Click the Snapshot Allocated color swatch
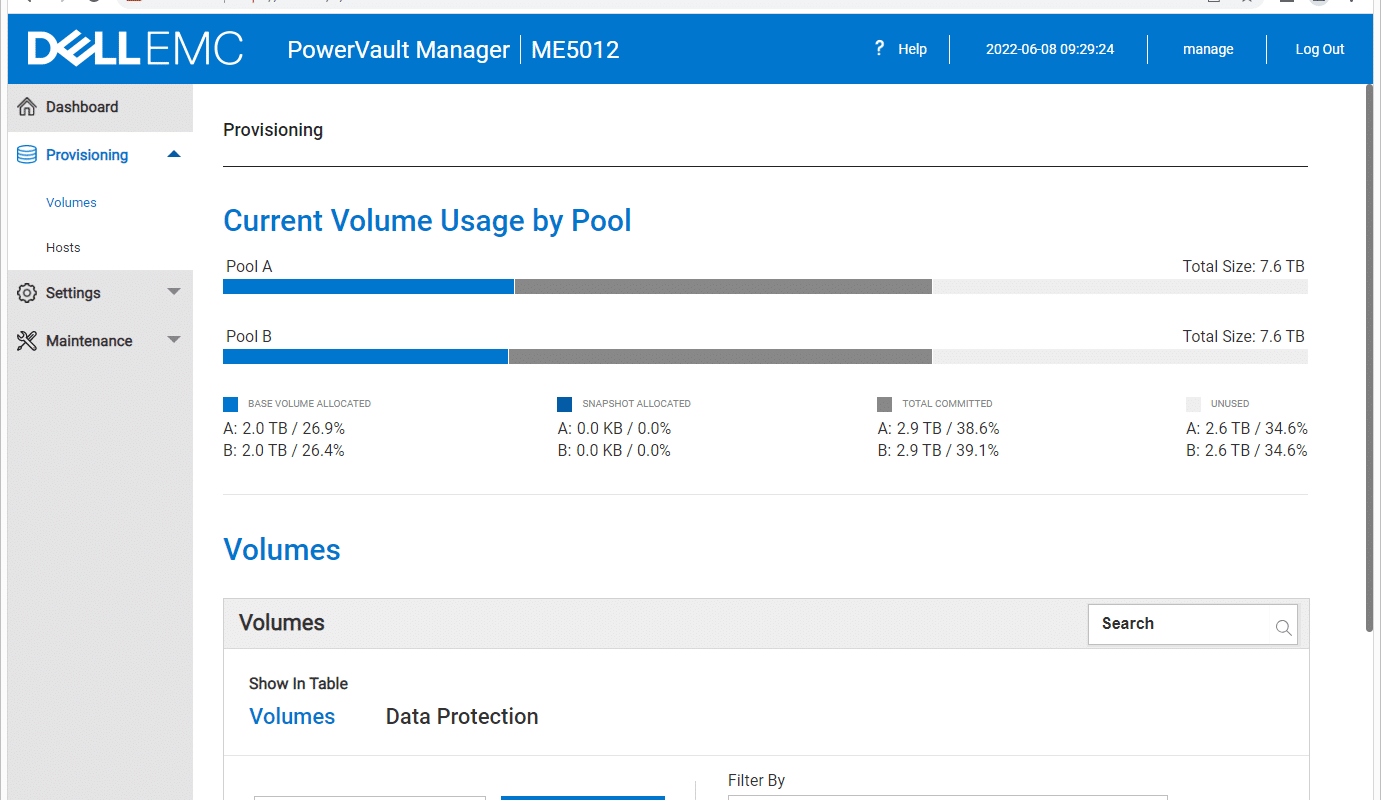 [x=565, y=404]
